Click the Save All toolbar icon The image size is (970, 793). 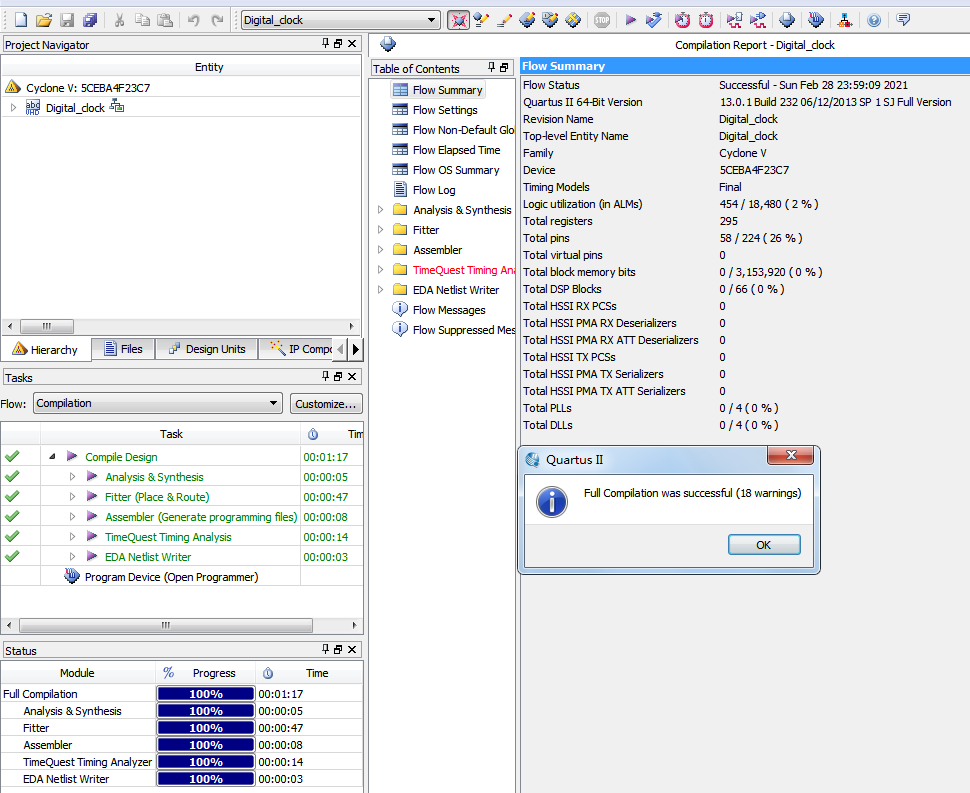90,20
